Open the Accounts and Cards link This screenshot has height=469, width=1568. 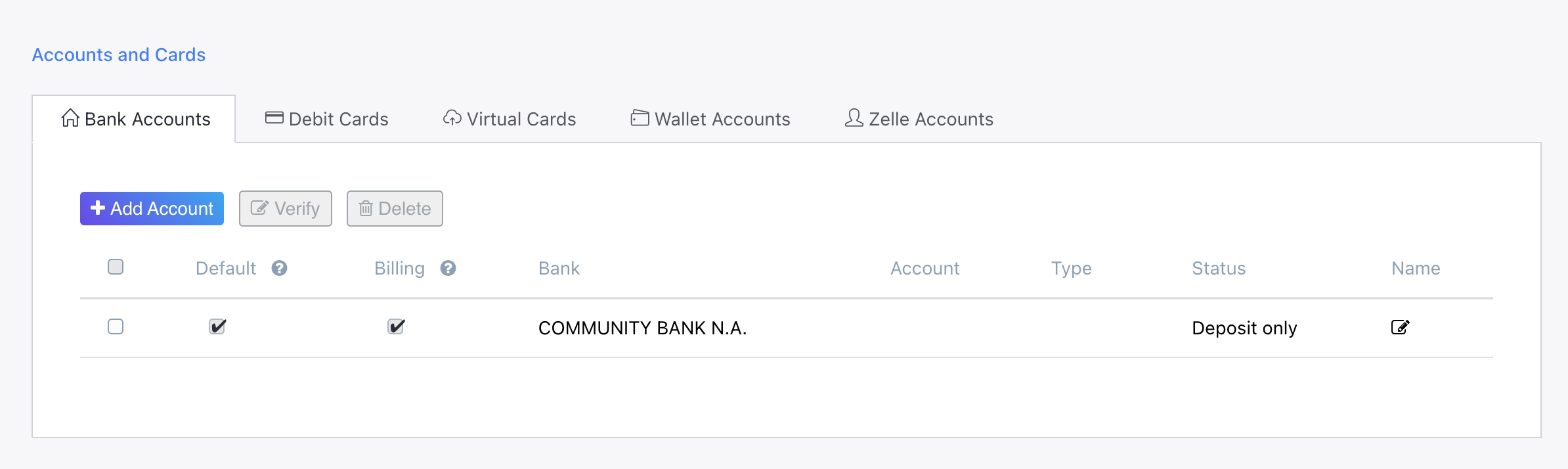pos(119,55)
